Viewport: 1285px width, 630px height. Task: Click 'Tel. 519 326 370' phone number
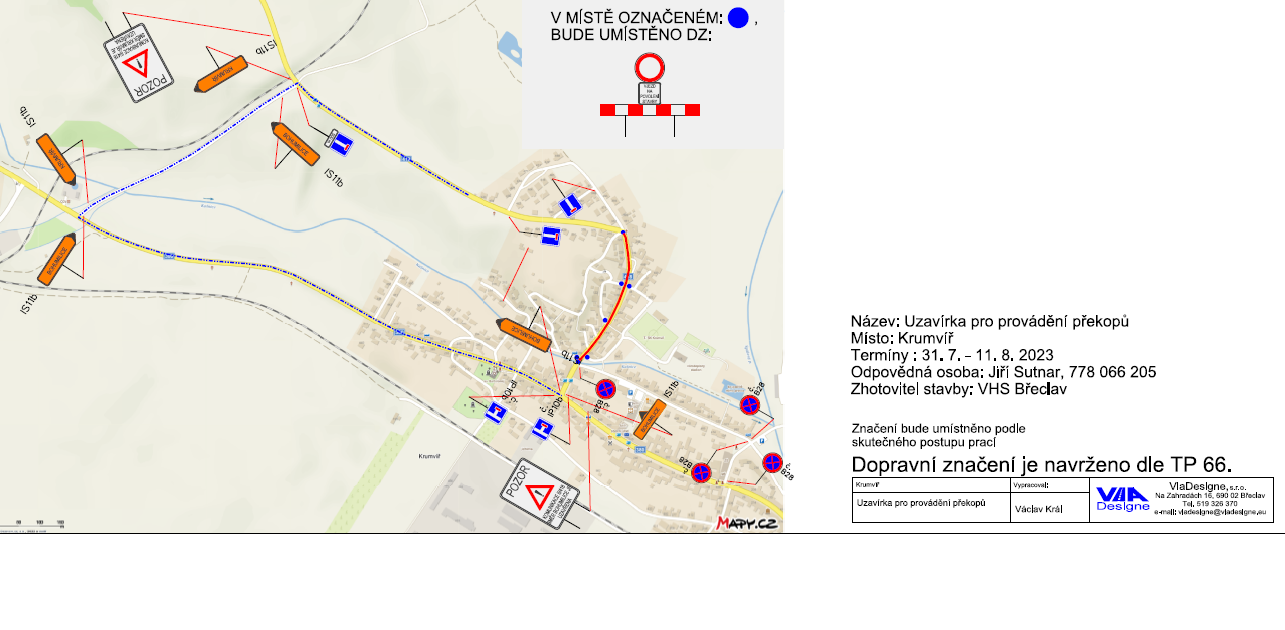[x=1210, y=503]
